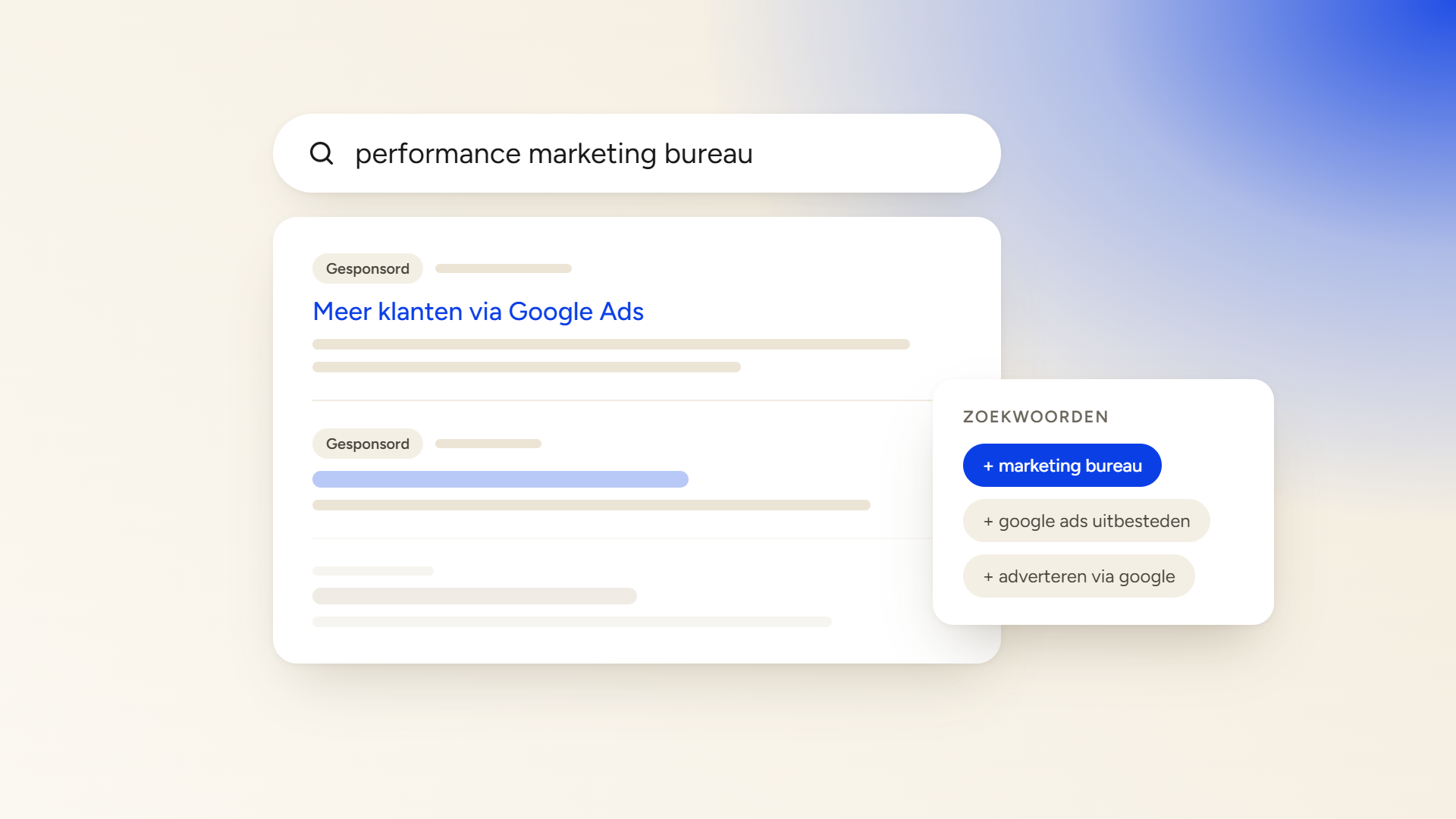The height and width of the screenshot is (819, 1456).
Task: Focus the 'performance marketing bureau' search field
Action: [637, 153]
